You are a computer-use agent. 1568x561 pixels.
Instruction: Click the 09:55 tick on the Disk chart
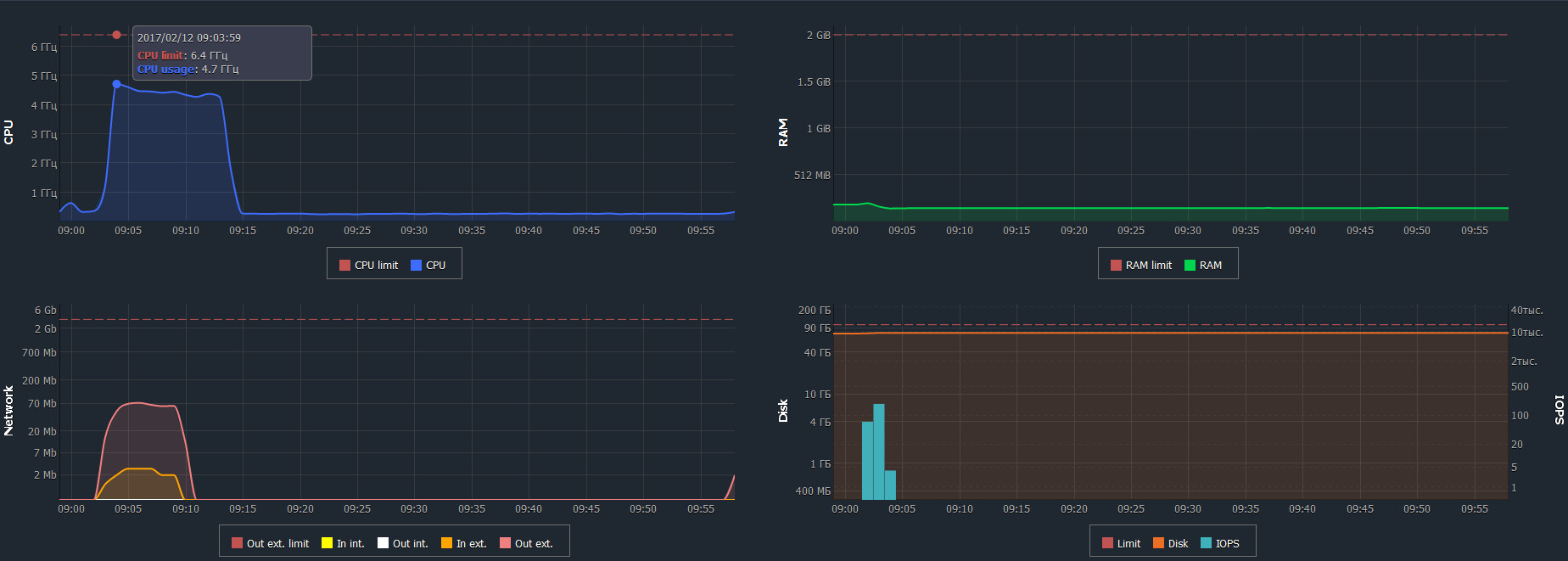(1475, 508)
